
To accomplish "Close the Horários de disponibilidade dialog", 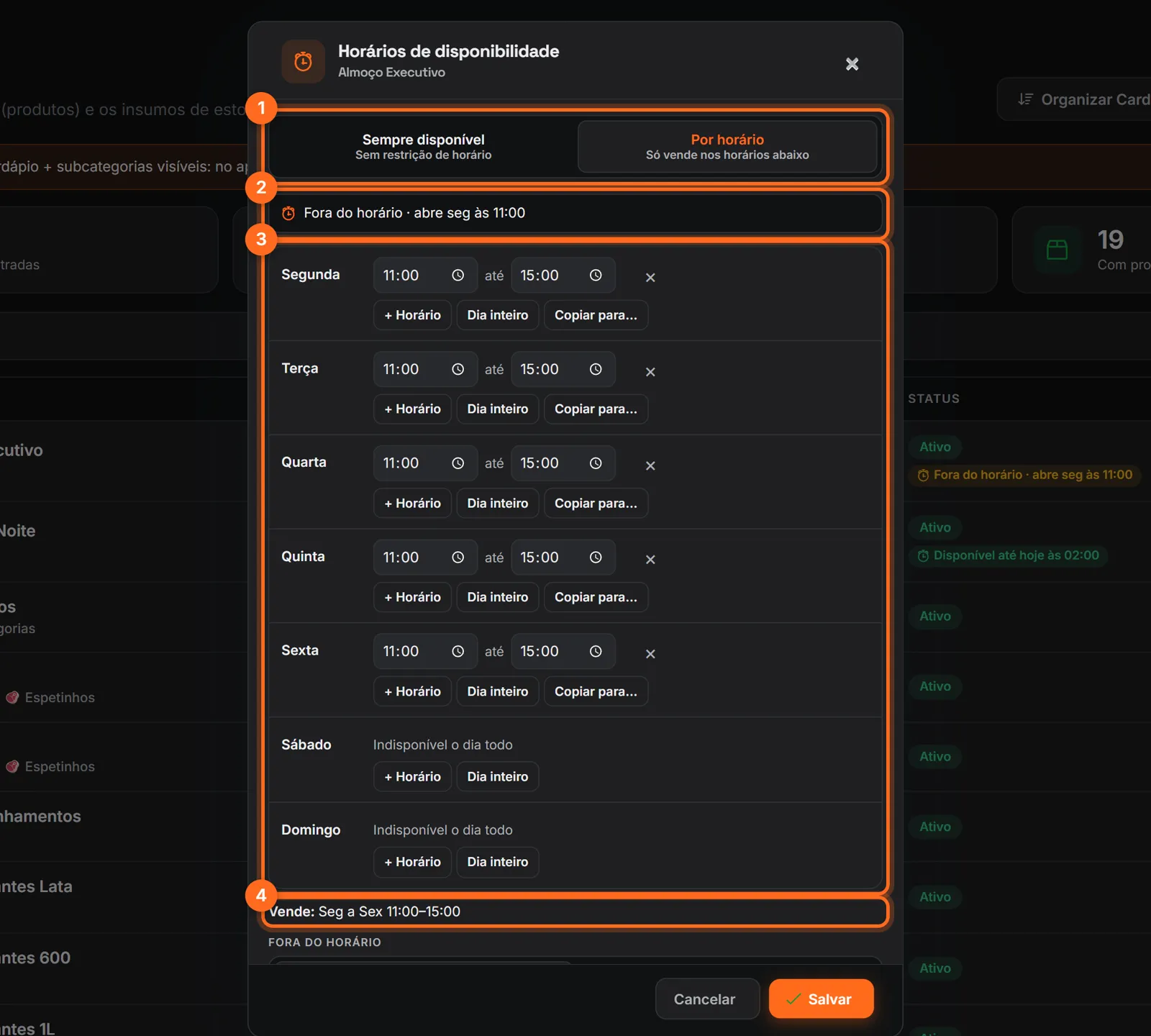I will pos(852,64).
